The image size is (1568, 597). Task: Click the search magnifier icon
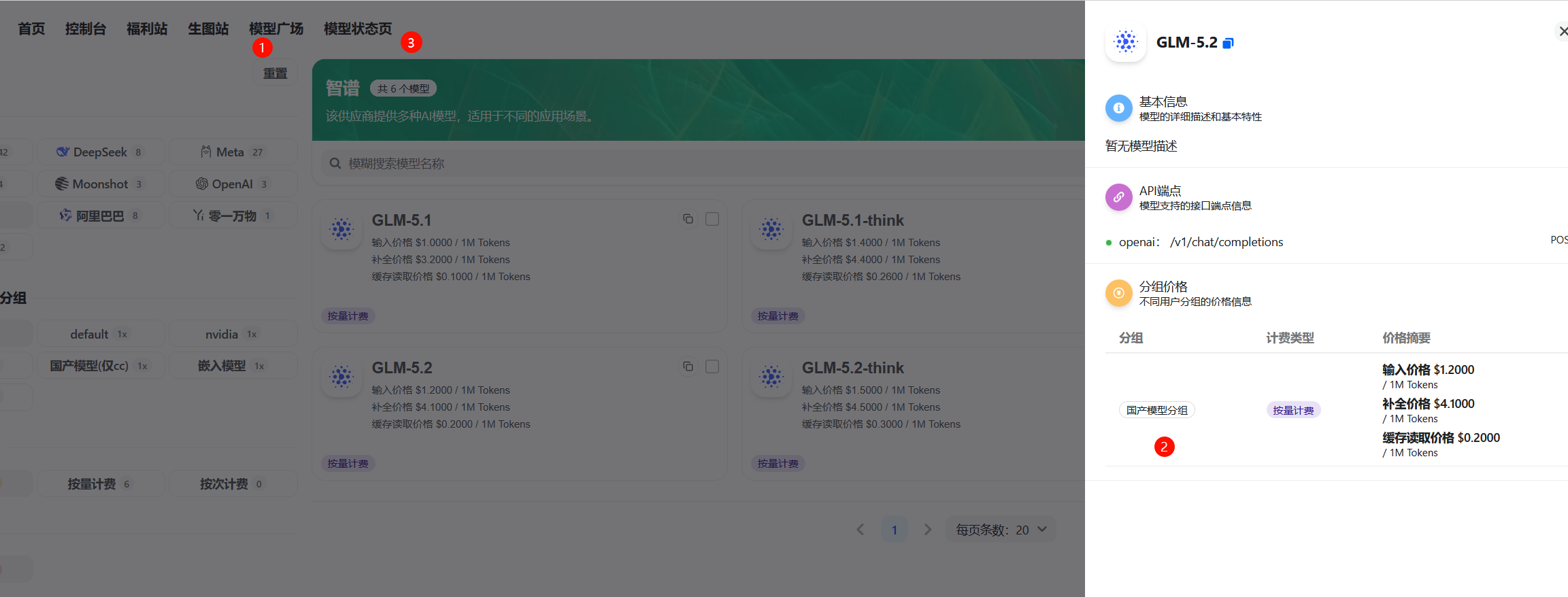[335, 164]
